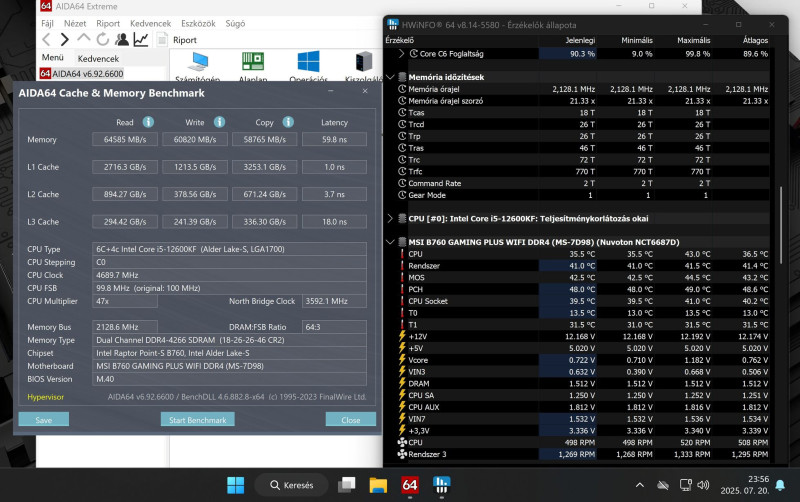
Task: Open AIDA64 favorites user icon
Action: (122, 39)
